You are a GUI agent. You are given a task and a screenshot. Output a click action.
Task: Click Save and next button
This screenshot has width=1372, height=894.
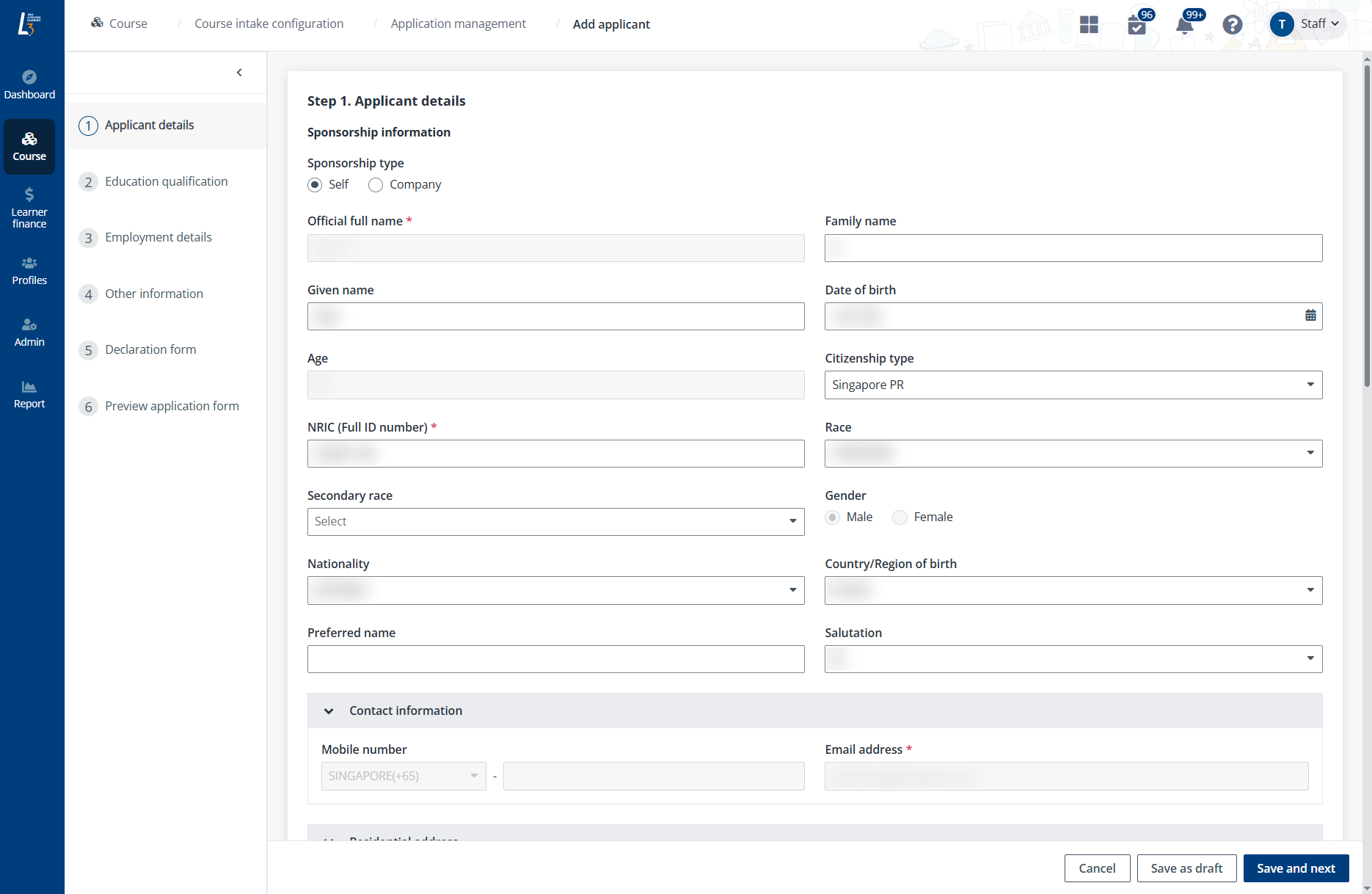[1296, 868]
